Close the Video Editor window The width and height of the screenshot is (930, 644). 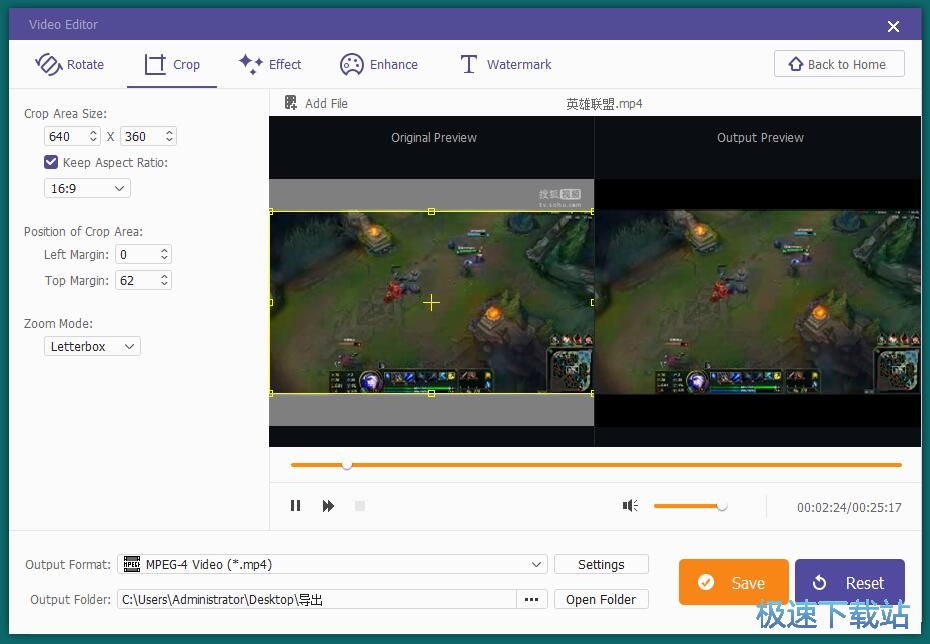893,26
